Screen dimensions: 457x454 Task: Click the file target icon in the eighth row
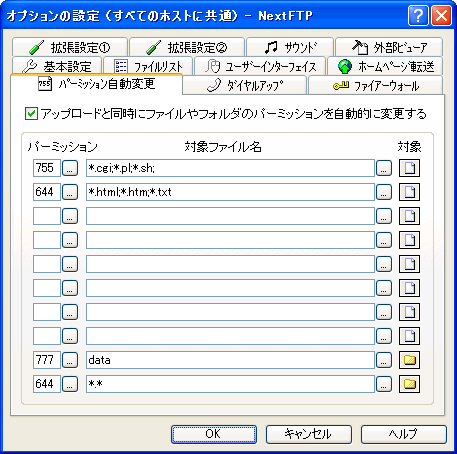pos(409,336)
